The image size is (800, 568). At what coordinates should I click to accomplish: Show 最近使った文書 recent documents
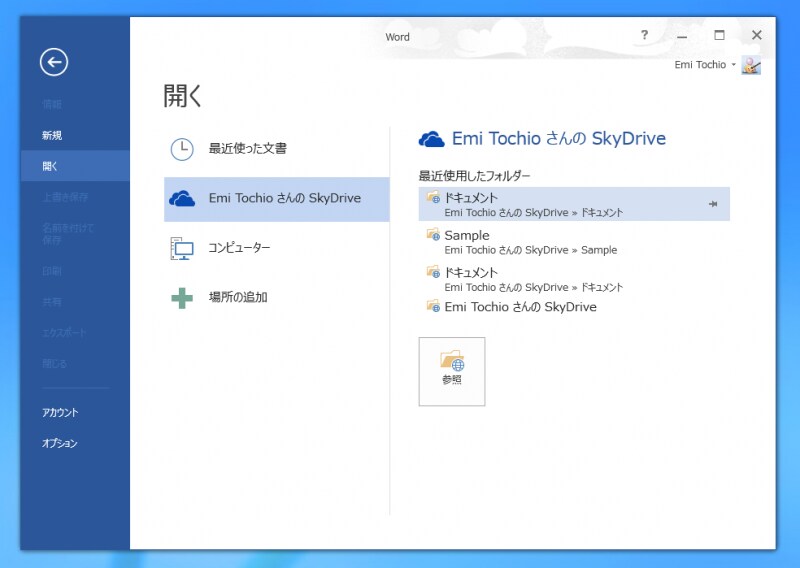(247, 149)
